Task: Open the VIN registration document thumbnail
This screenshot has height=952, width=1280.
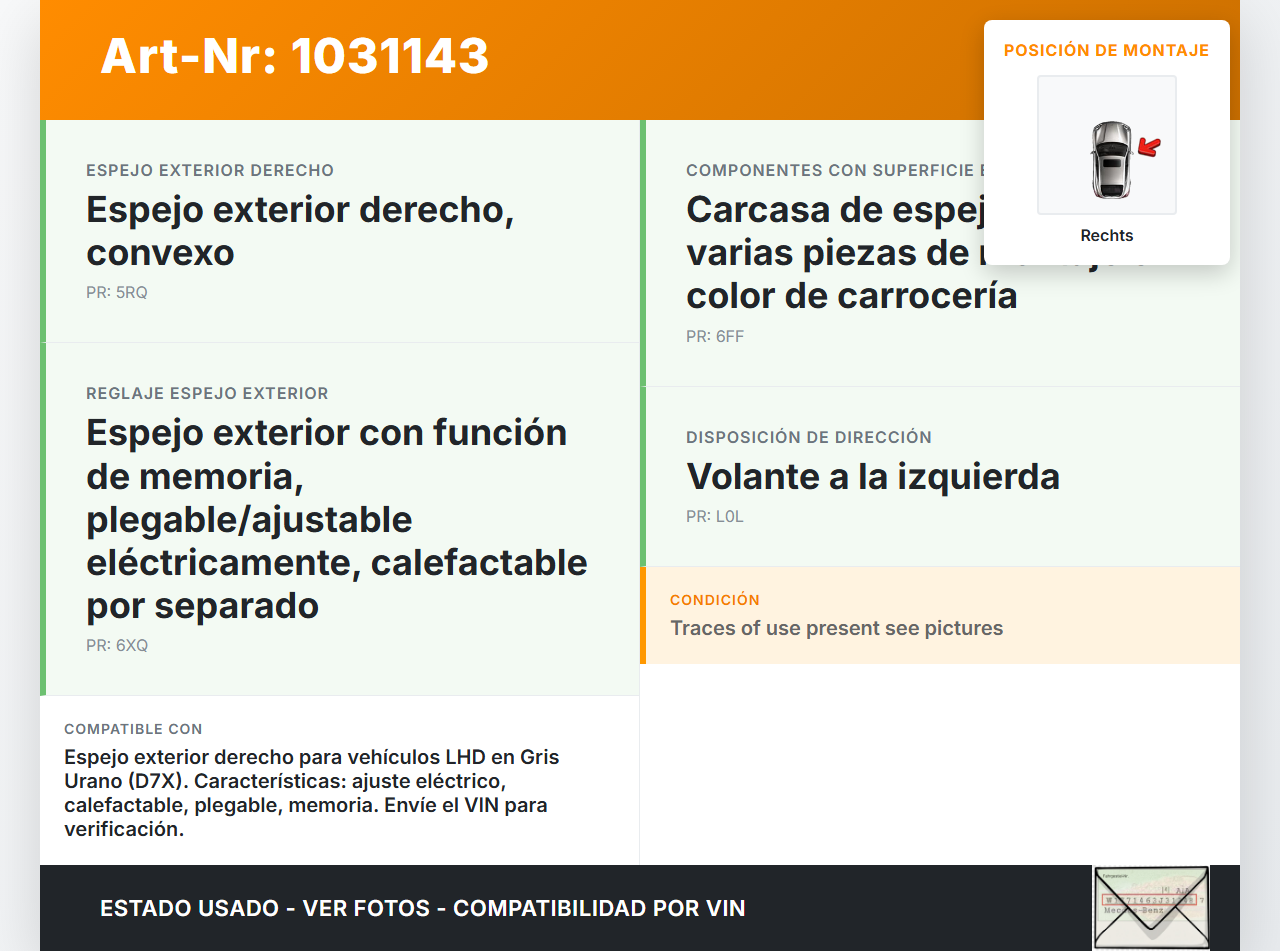Action: [x=1151, y=908]
